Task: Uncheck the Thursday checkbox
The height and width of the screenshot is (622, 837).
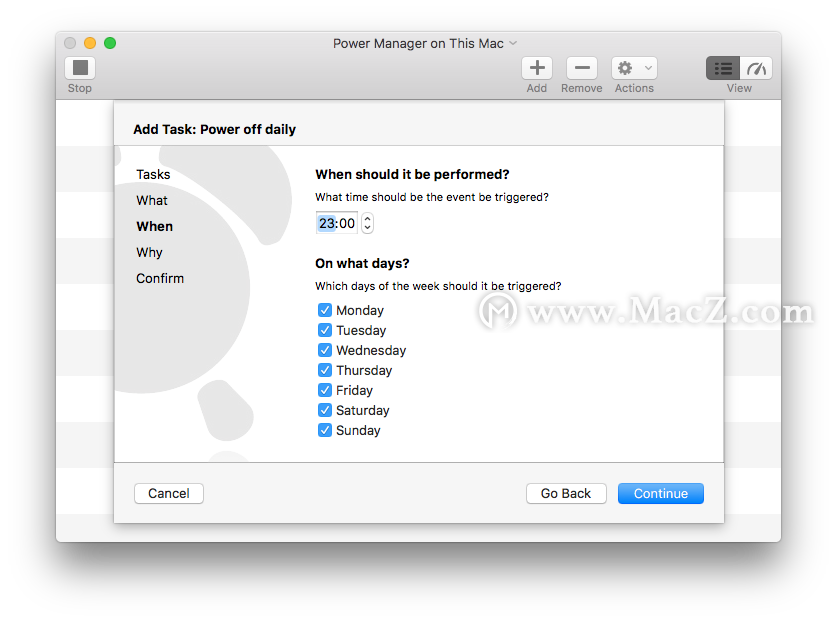Action: (x=325, y=370)
